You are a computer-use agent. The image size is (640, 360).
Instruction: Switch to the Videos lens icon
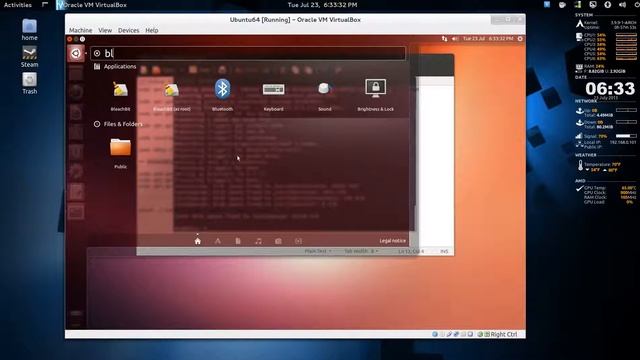point(298,241)
